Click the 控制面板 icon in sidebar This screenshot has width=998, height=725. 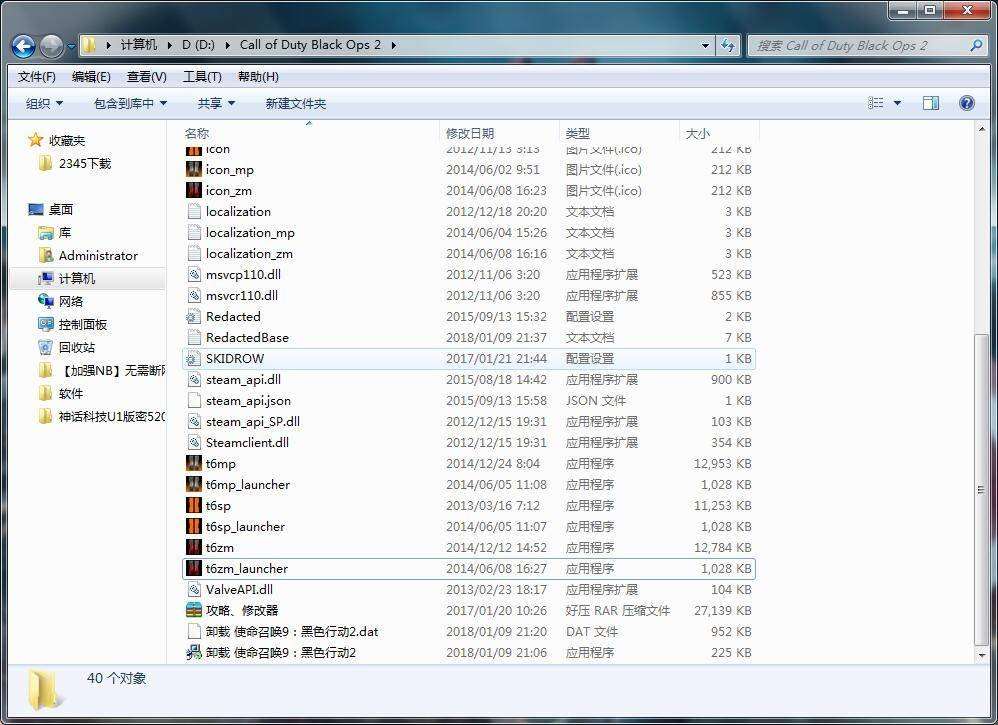[x=45, y=325]
